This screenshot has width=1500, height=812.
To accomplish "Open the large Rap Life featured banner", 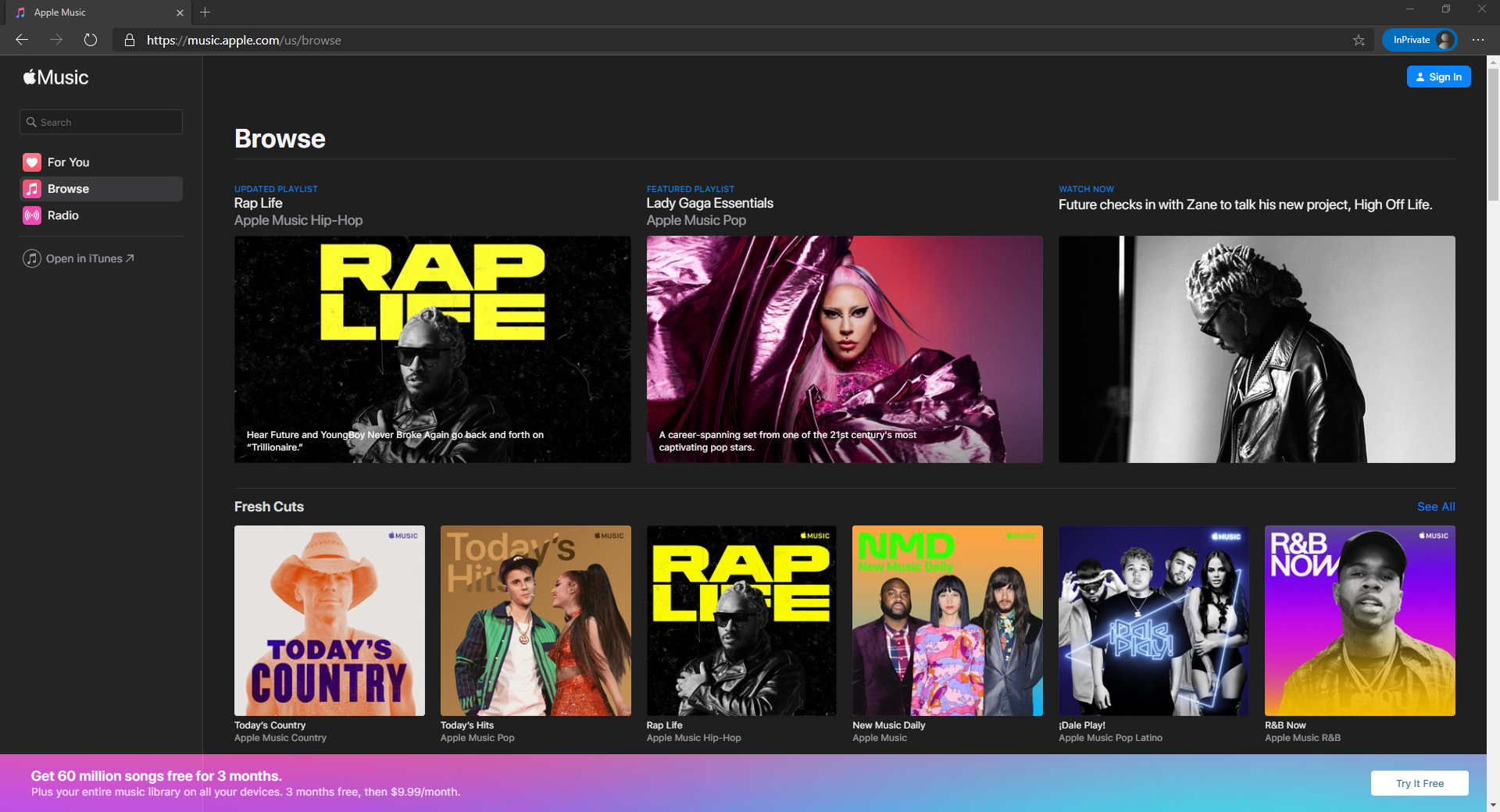I will (433, 349).
